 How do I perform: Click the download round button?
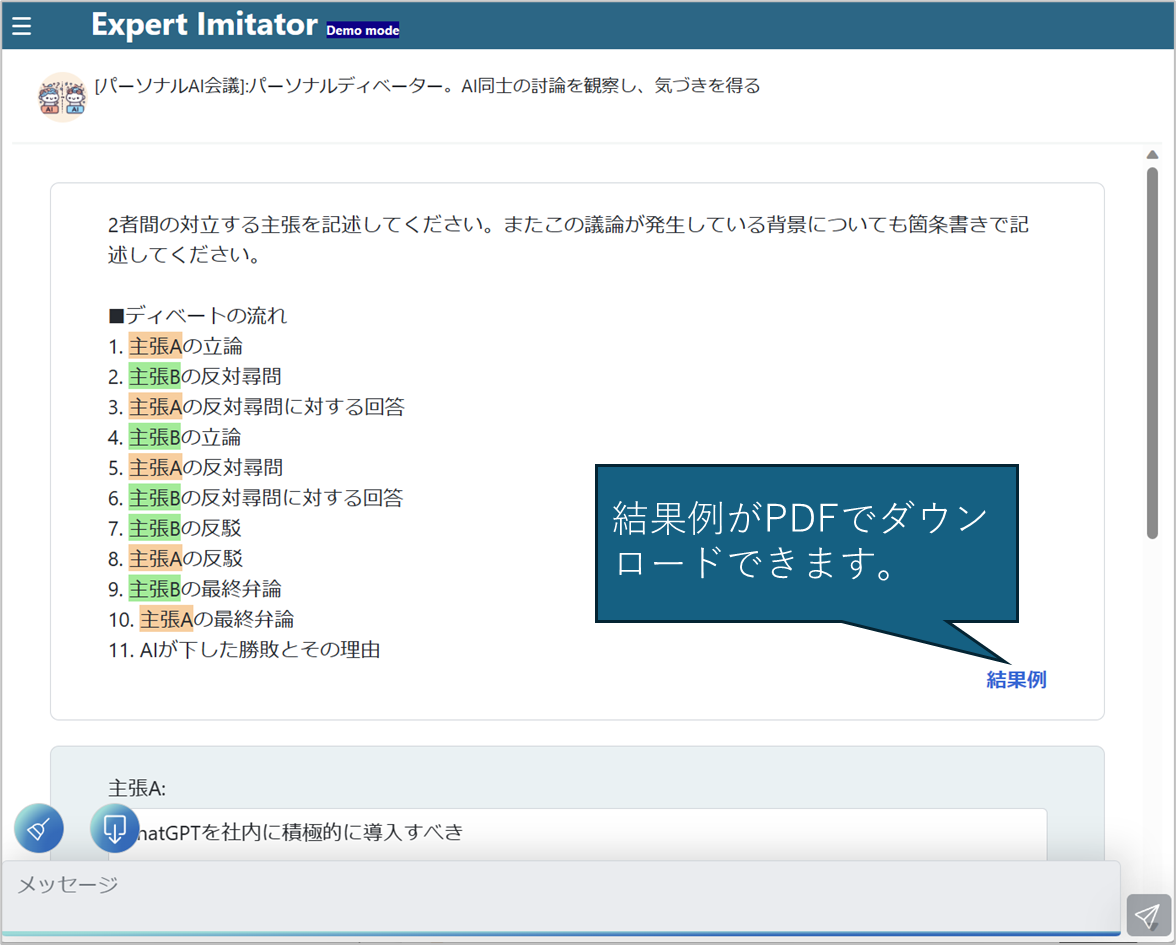pos(114,828)
